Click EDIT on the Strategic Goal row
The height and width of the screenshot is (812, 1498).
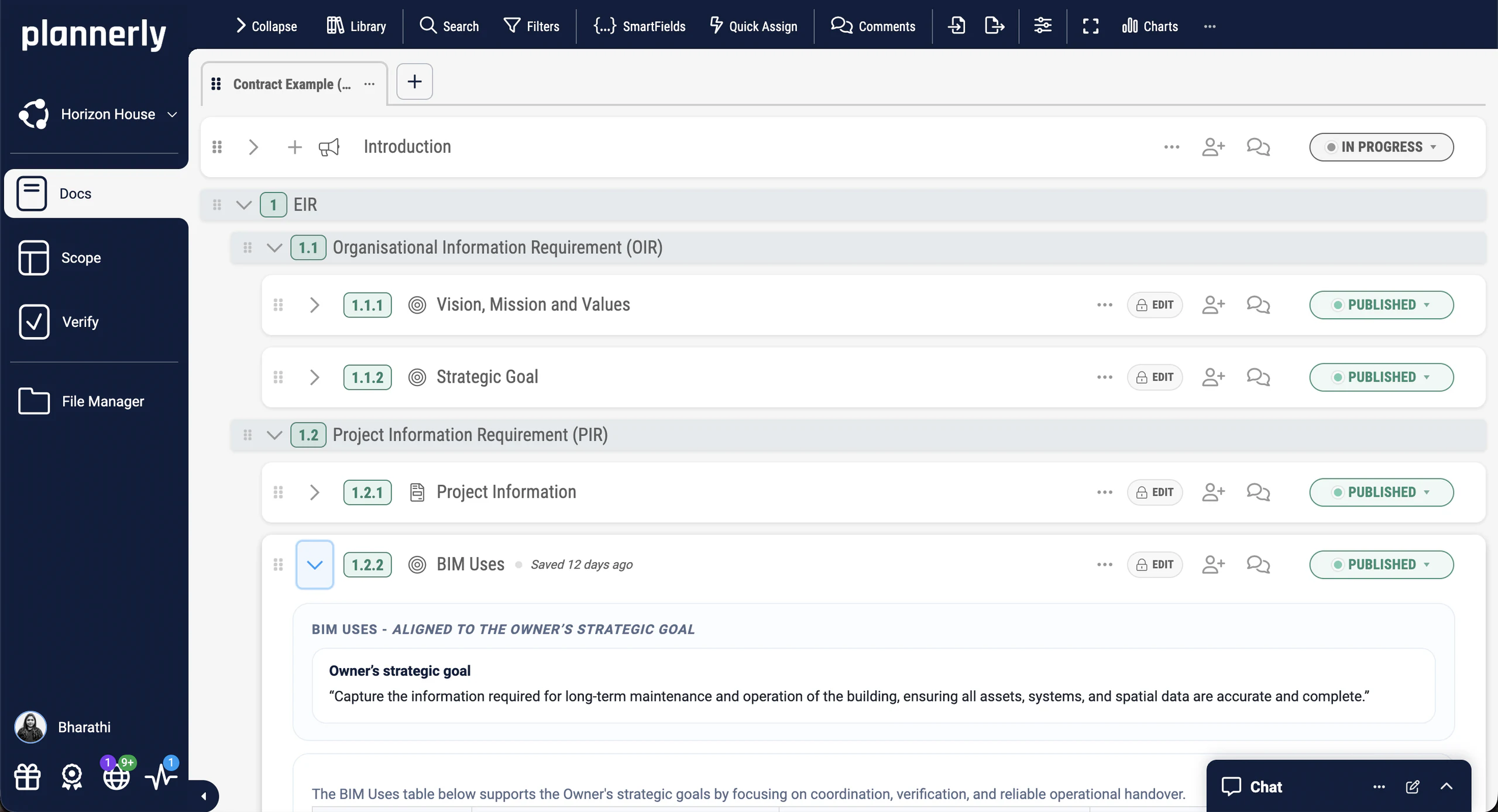1155,377
